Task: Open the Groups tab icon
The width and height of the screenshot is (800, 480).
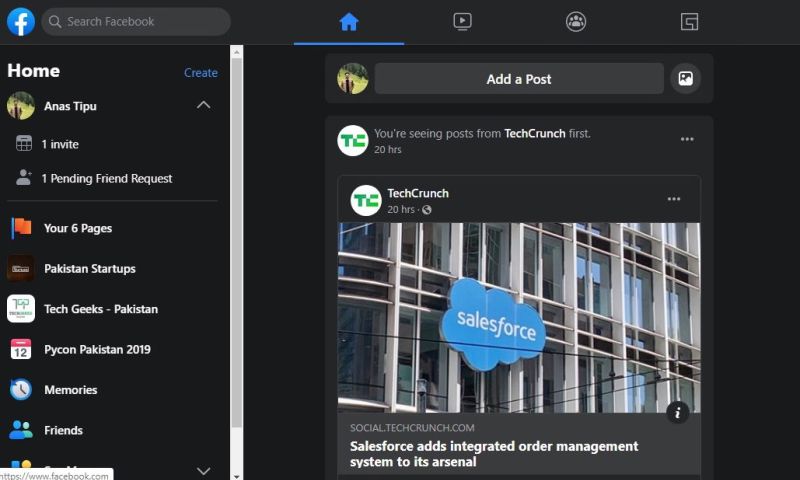Action: pos(576,21)
